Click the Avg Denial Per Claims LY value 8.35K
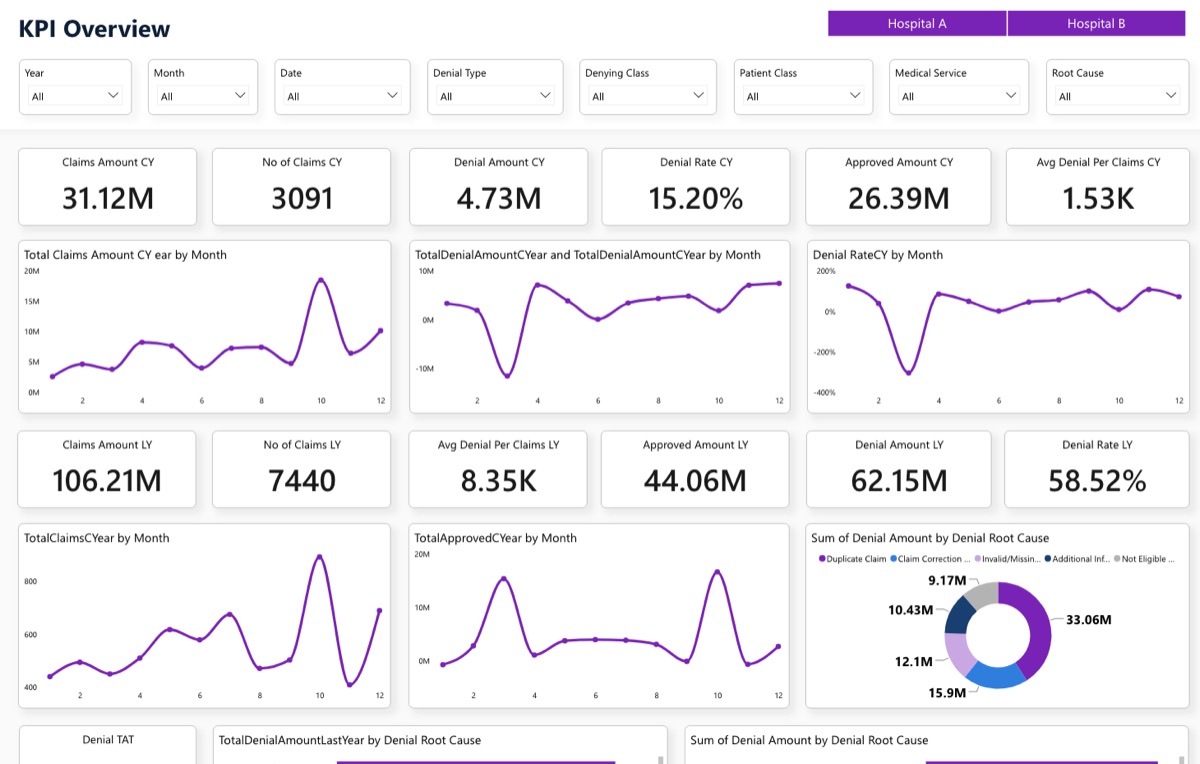This screenshot has width=1200, height=764. pyautogui.click(x=499, y=482)
